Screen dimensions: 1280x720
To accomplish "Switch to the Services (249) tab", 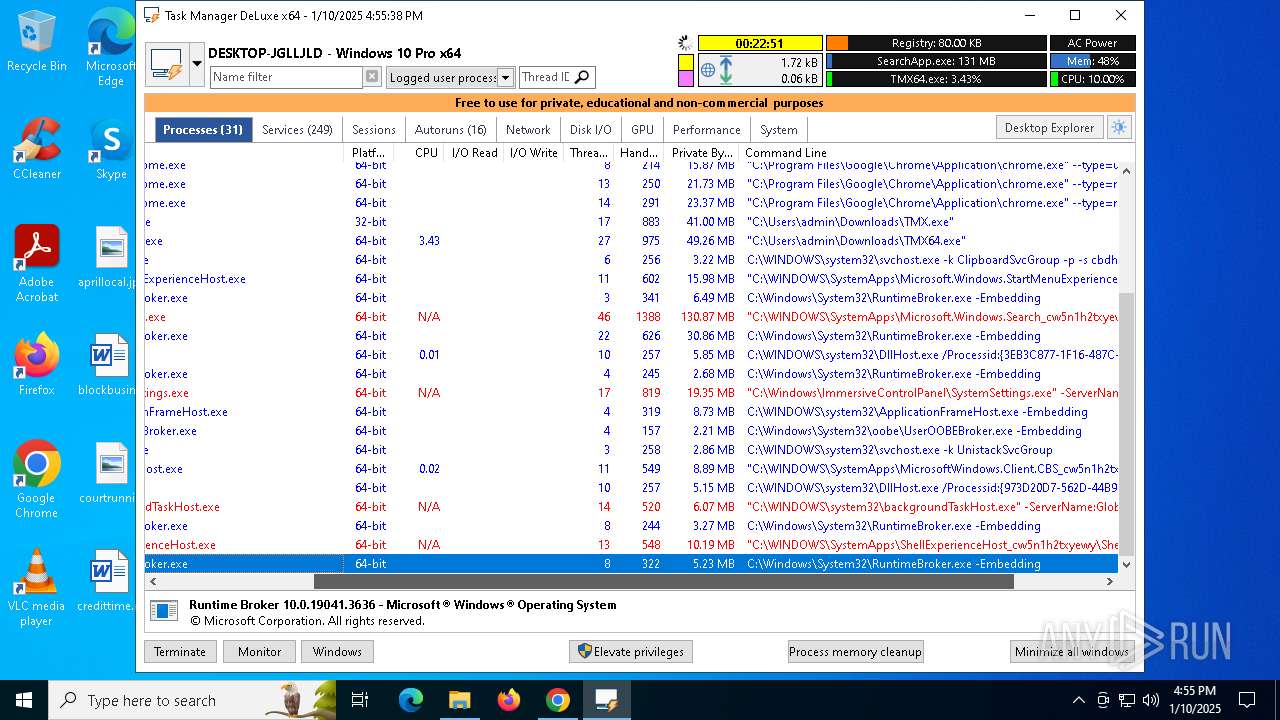I will coord(297,129).
